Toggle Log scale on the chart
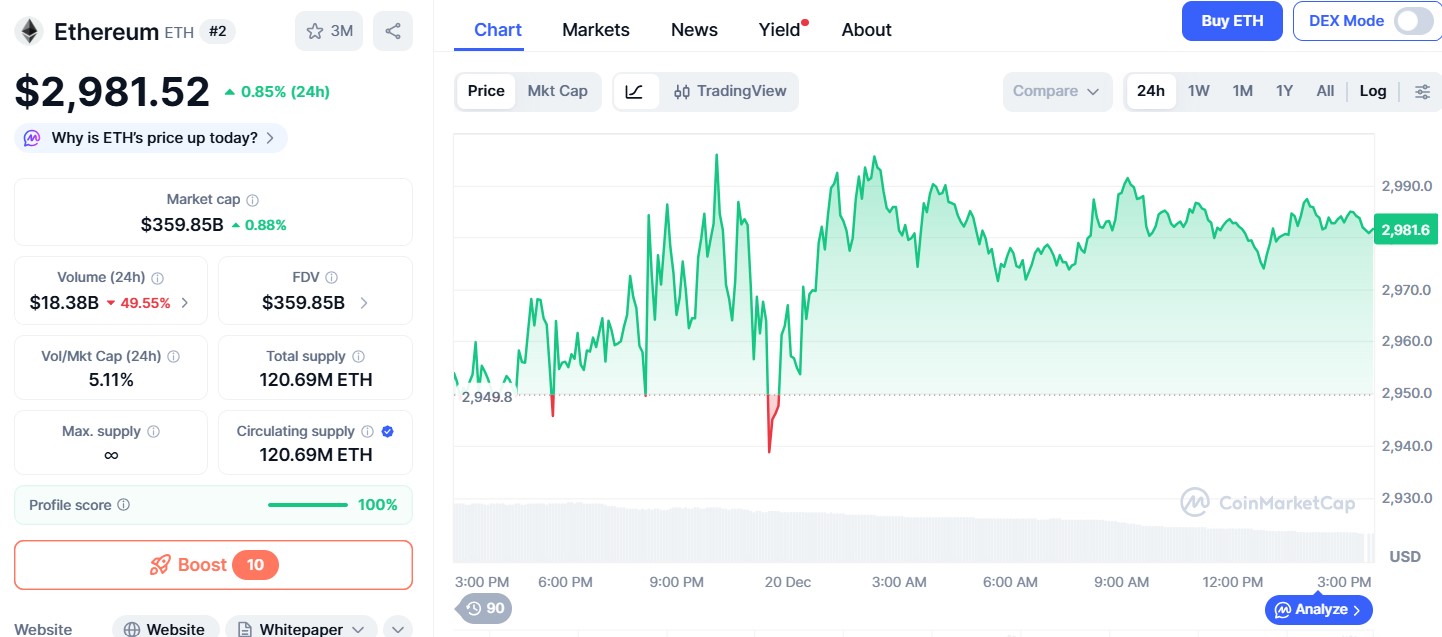Image resolution: width=1442 pixels, height=637 pixels. 1372,91
